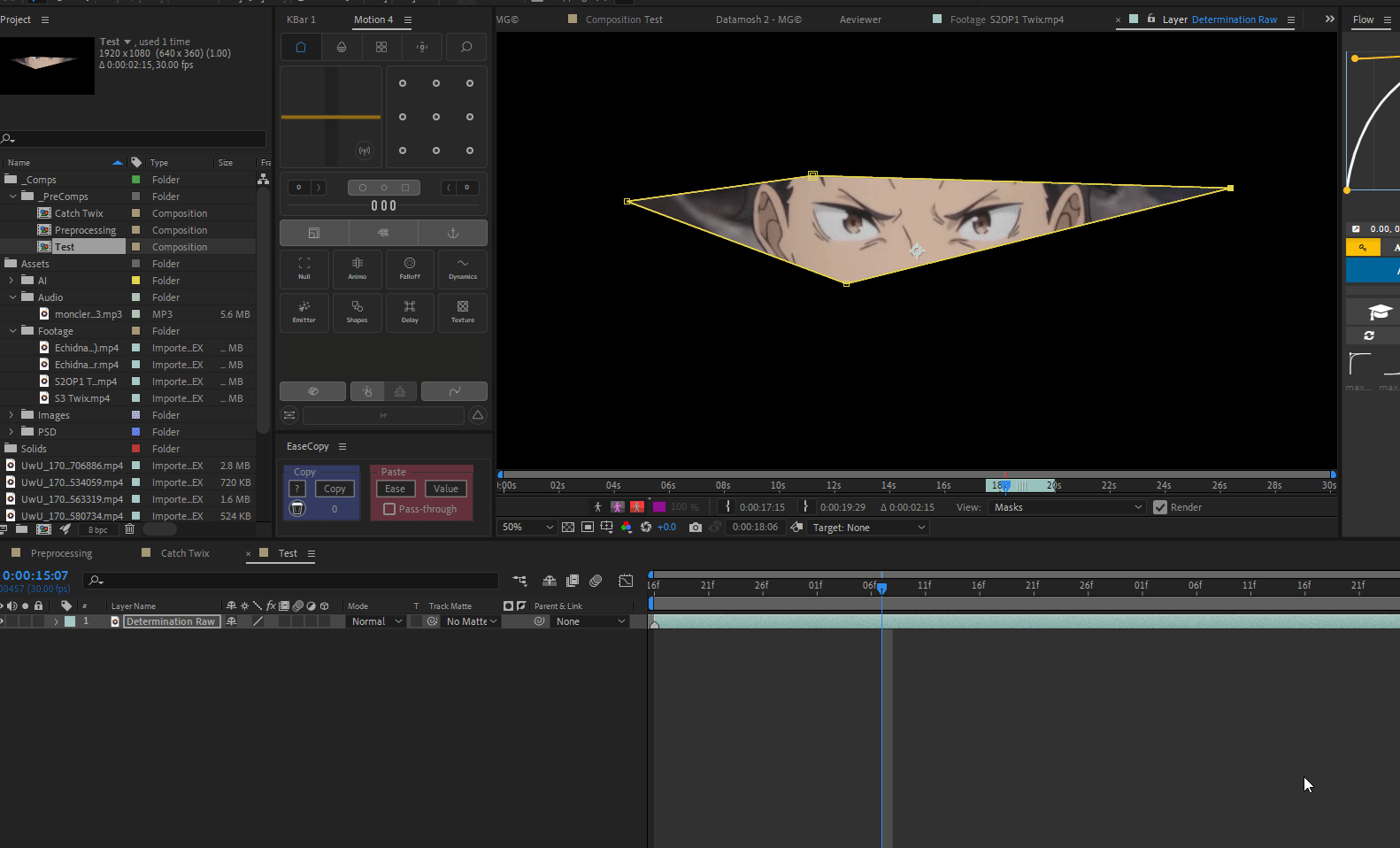
Task: Click the reset exposure icon in viewer
Action: [646, 528]
